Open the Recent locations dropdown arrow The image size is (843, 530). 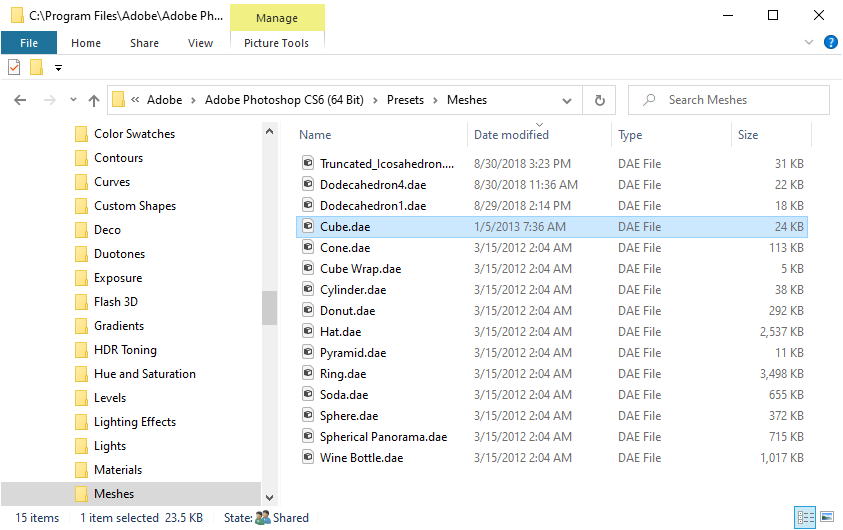(x=73, y=100)
